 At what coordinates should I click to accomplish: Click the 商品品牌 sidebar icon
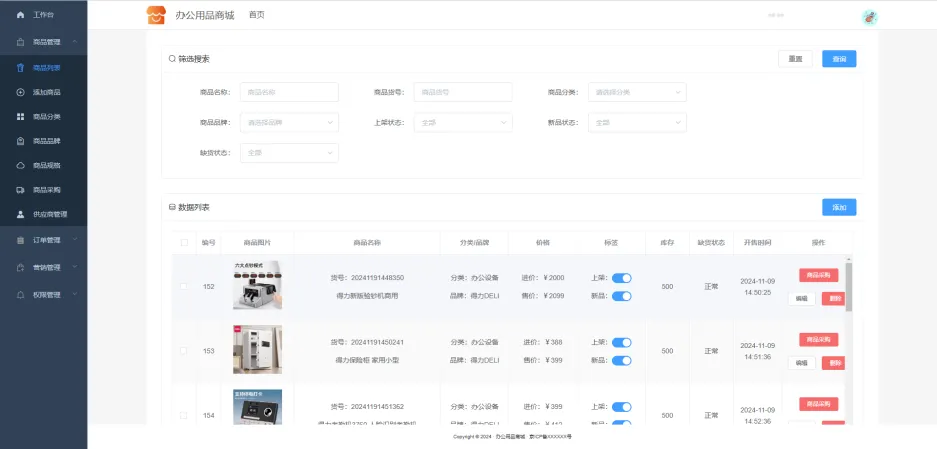(21, 141)
